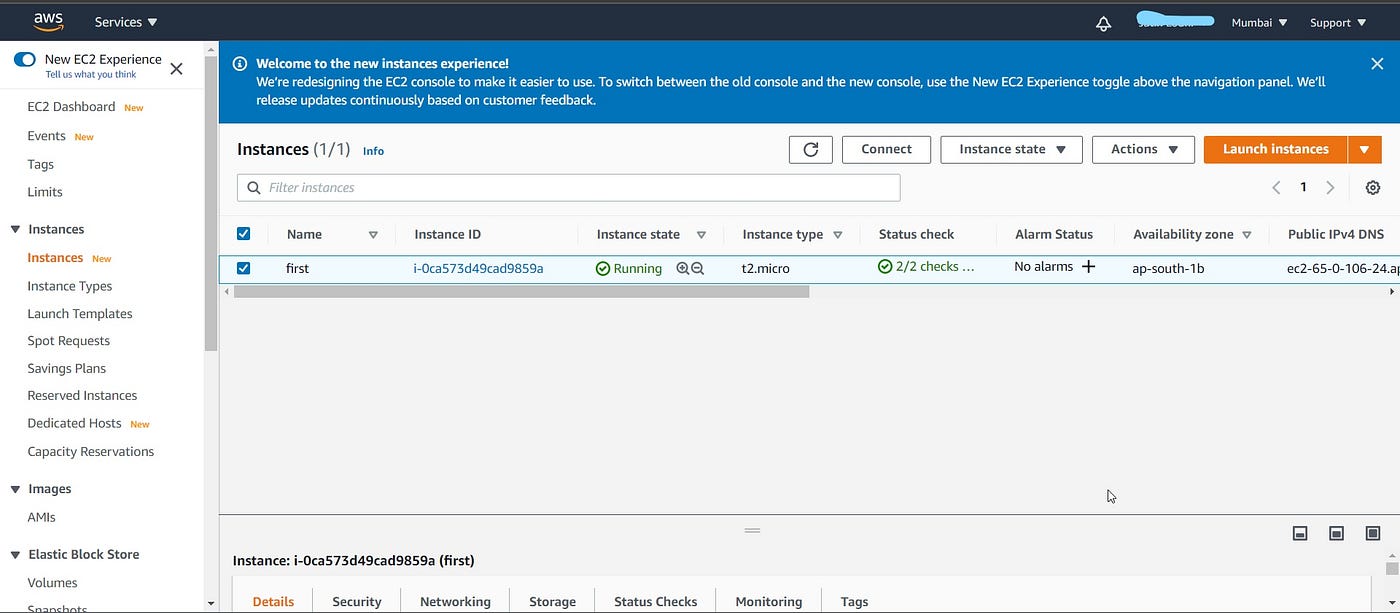The height and width of the screenshot is (613, 1400).
Task: Close the New EC2 Experience notice
Action: pyautogui.click(x=176, y=69)
